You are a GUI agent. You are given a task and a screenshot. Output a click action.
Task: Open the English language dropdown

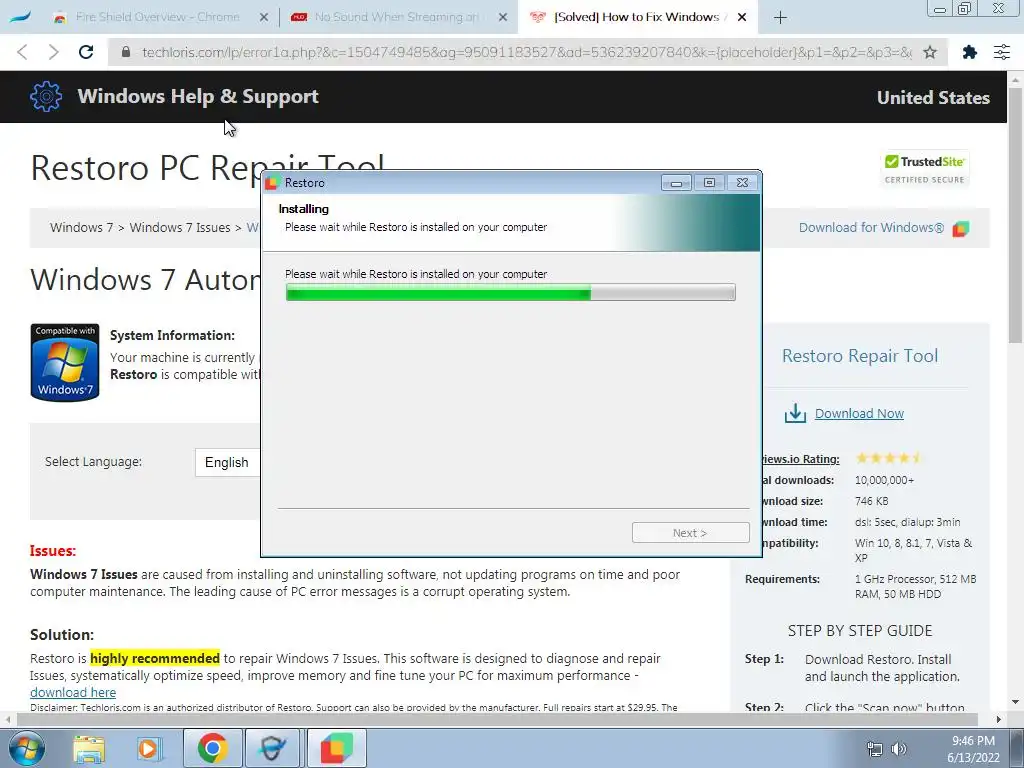point(227,462)
